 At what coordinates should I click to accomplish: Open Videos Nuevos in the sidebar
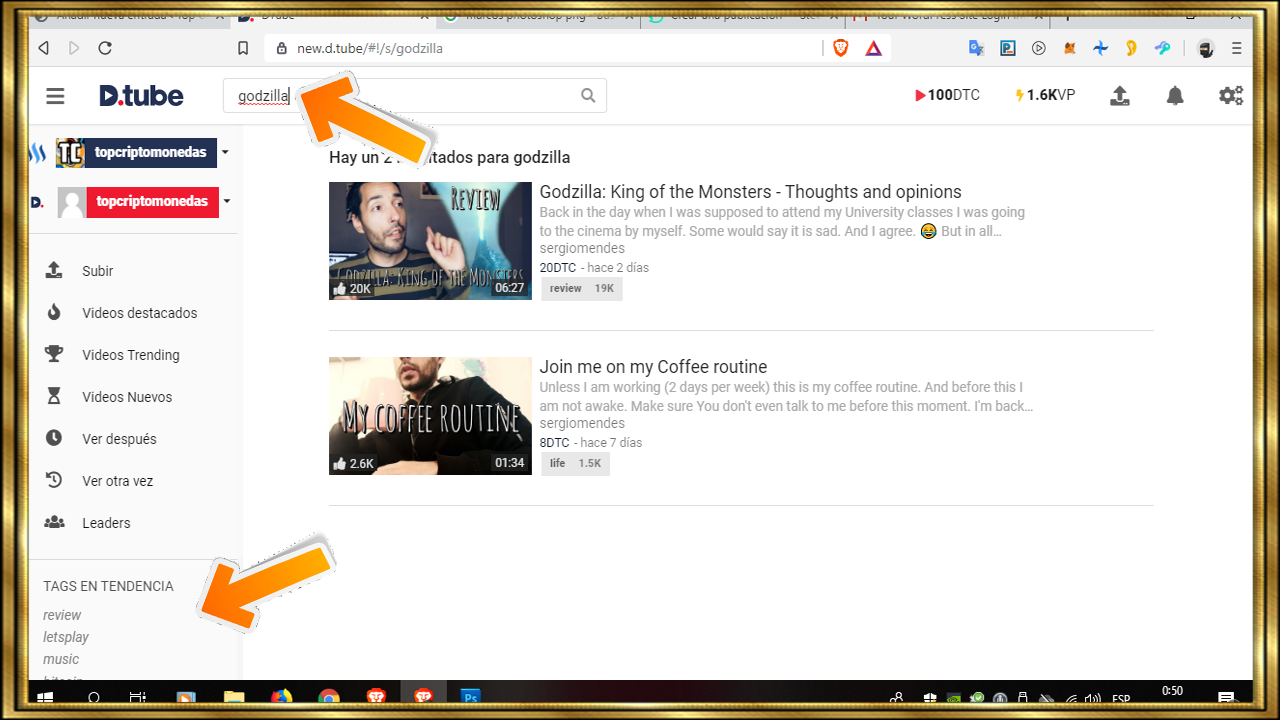127,397
